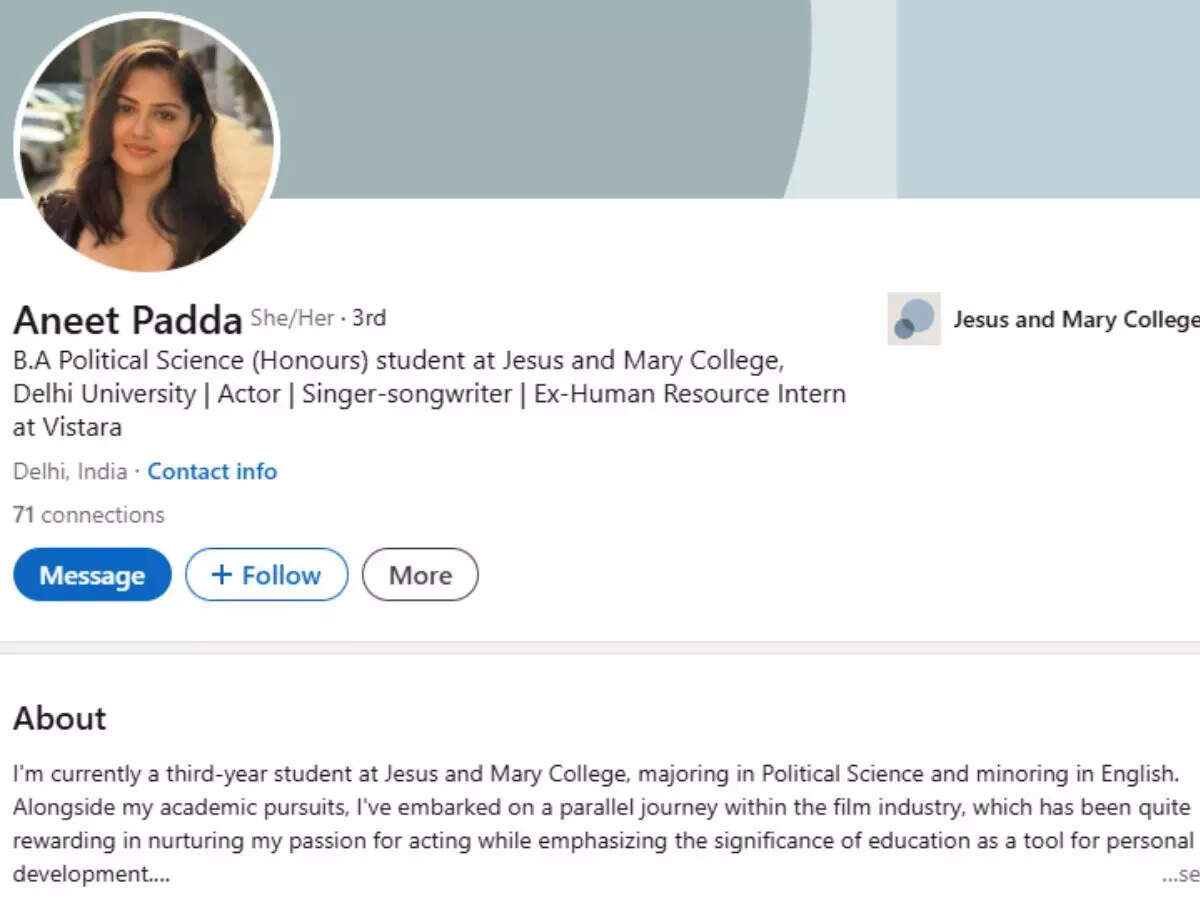Click the profile banner cover image

tap(700, 100)
